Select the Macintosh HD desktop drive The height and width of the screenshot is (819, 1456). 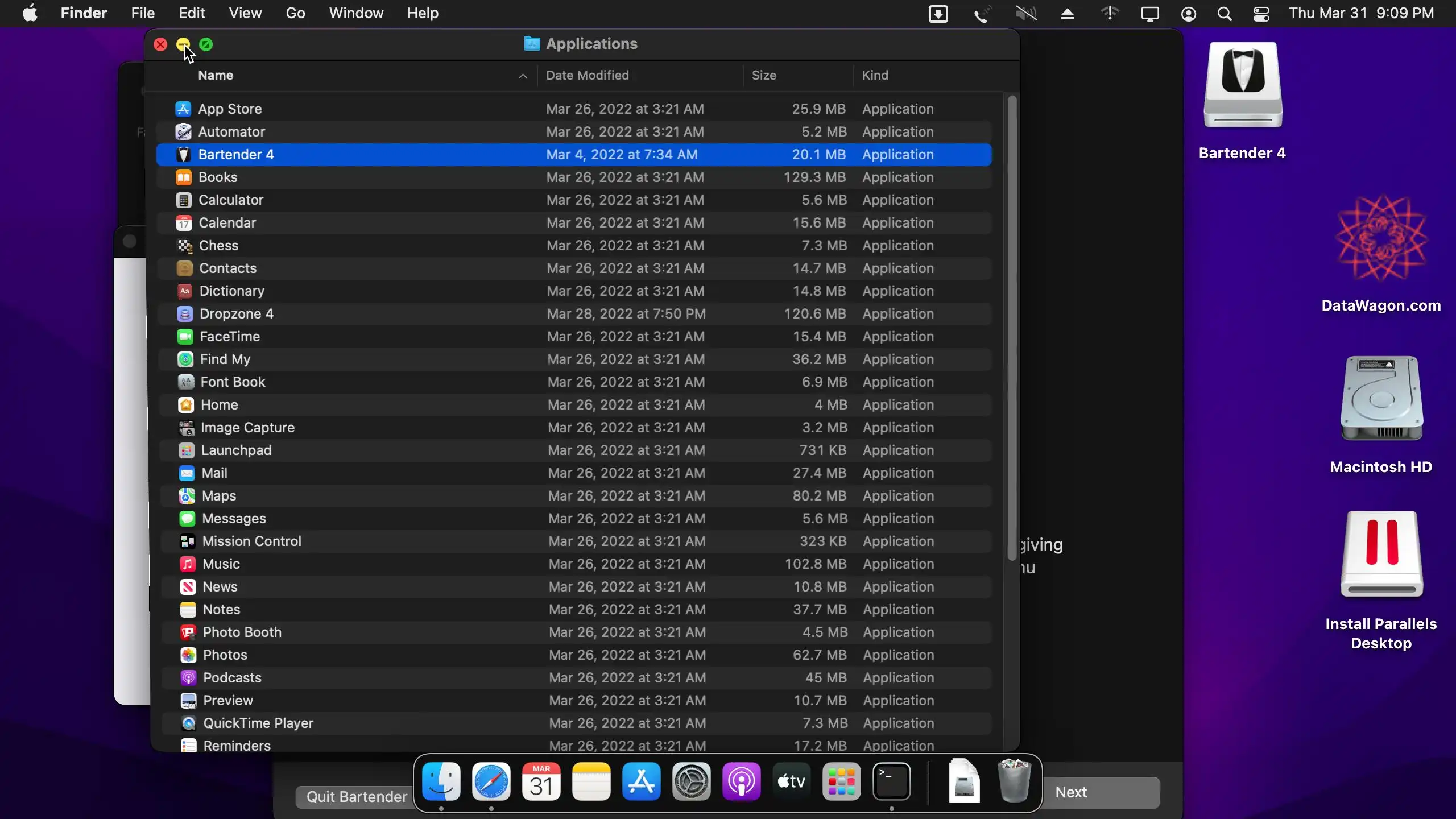pyautogui.click(x=1381, y=399)
